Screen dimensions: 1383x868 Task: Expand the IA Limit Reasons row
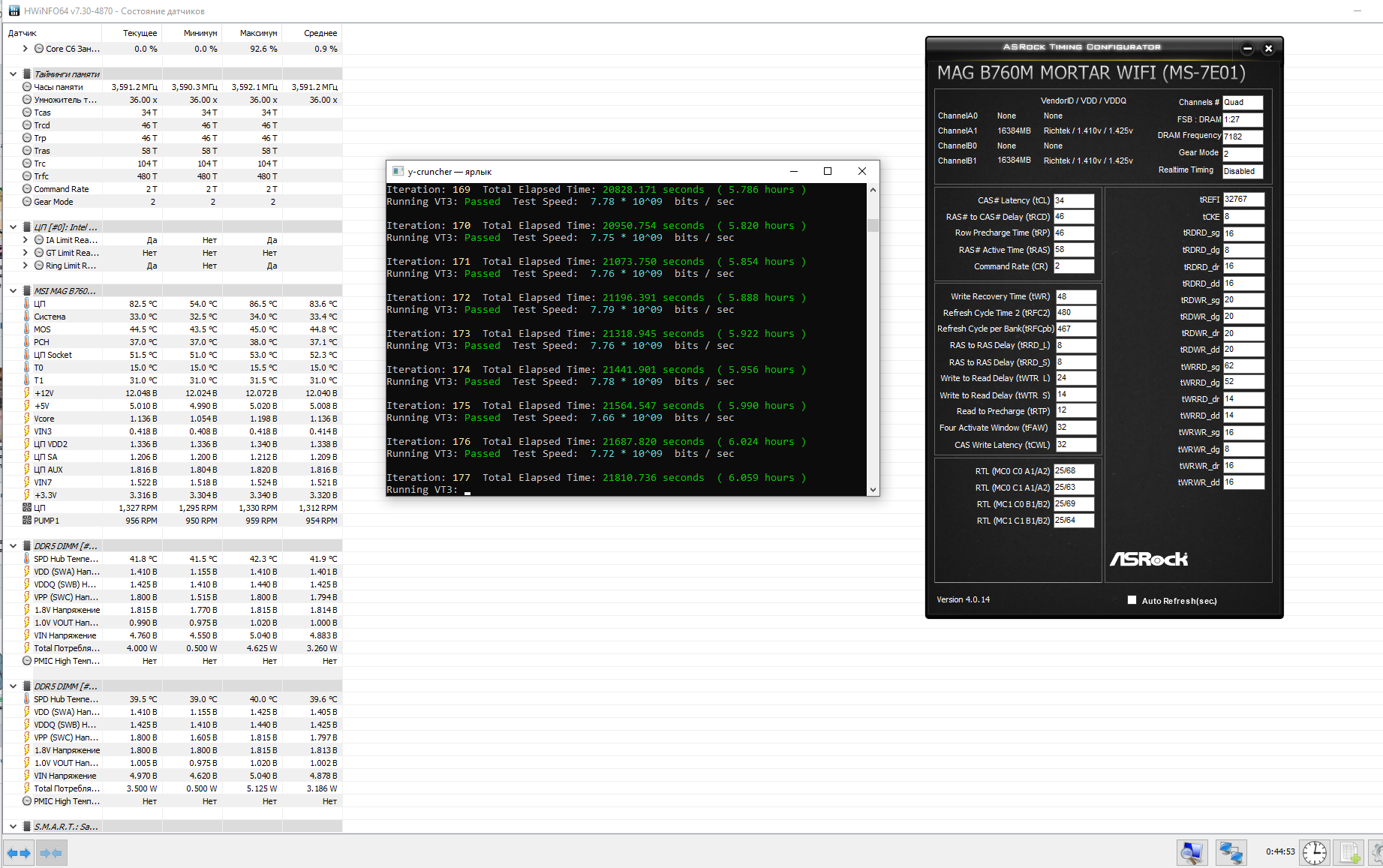pos(25,240)
